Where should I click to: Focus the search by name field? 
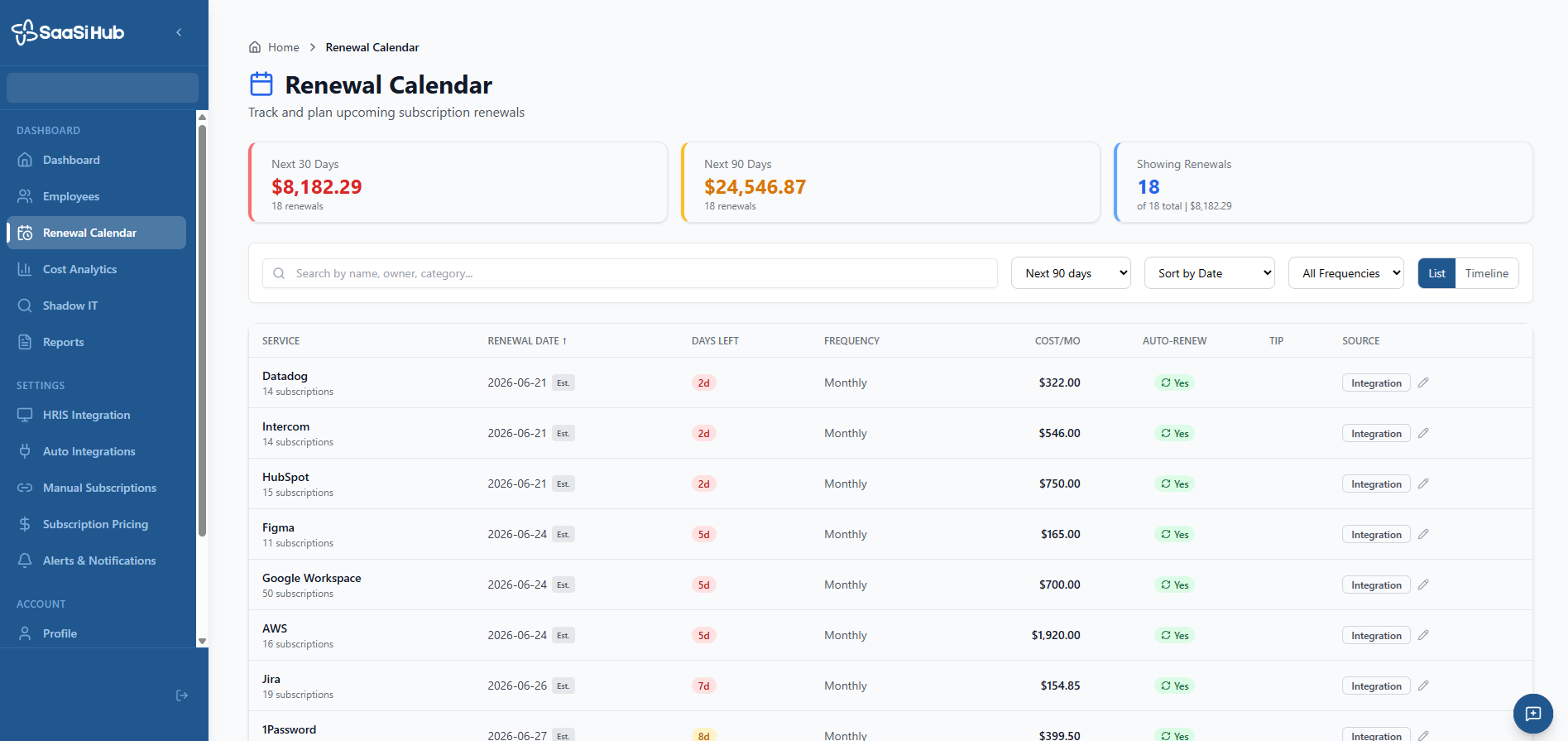click(630, 273)
